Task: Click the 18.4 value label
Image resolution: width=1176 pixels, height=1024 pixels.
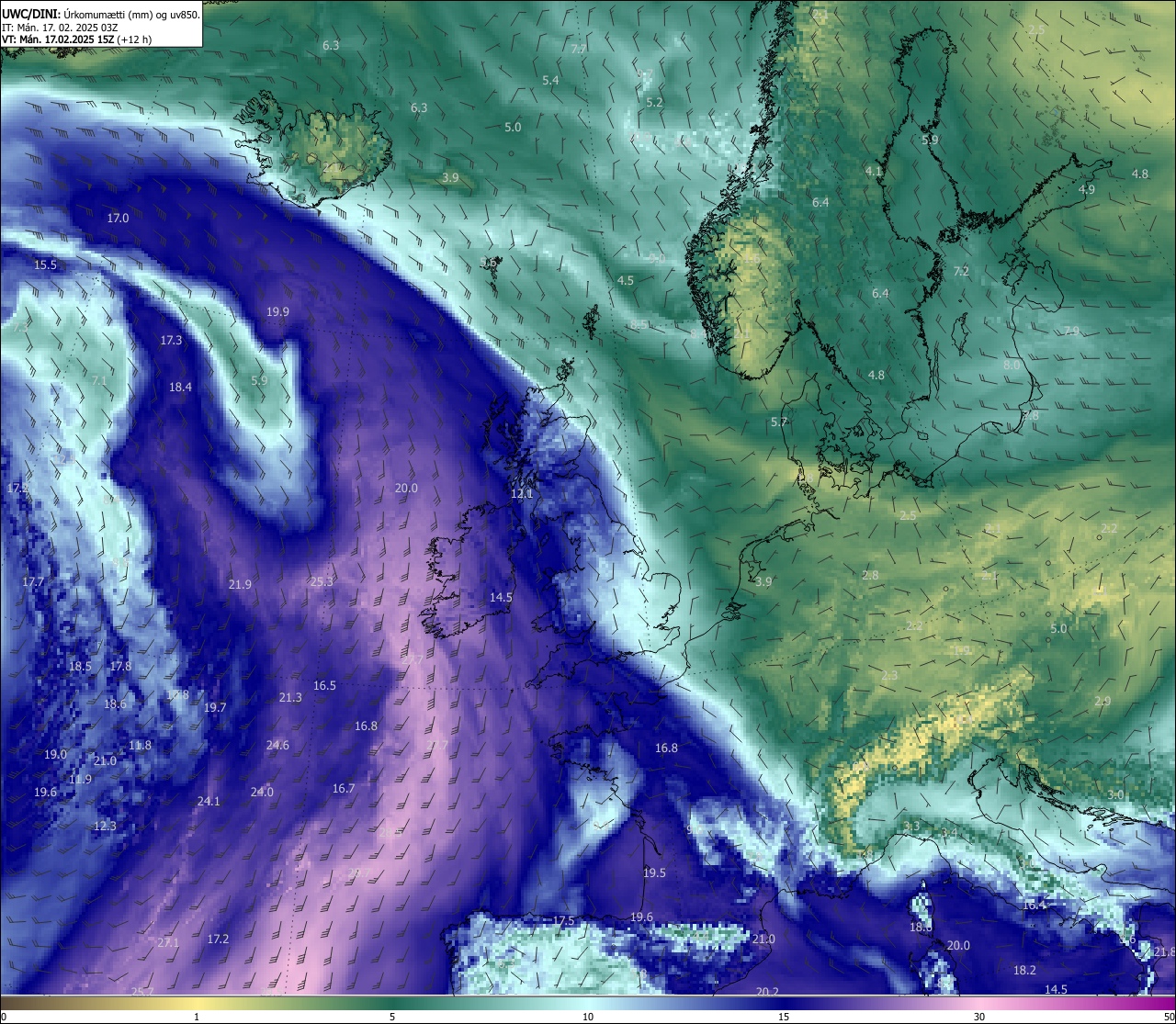Action: coord(180,387)
